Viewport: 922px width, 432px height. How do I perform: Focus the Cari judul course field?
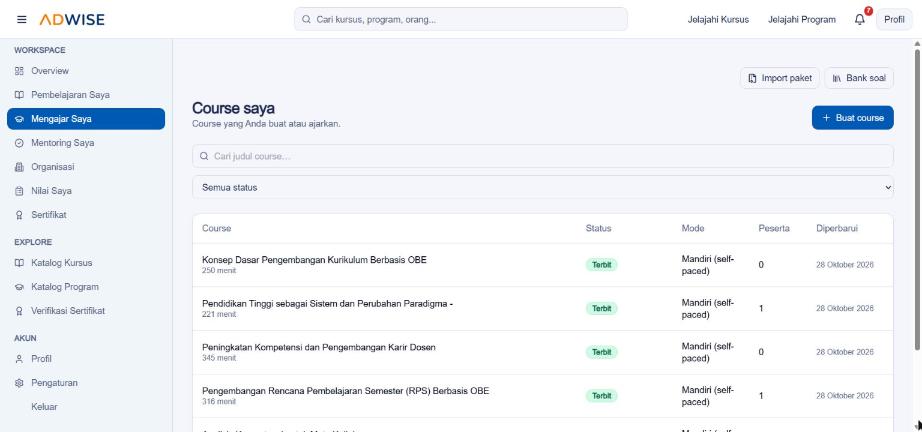point(543,156)
